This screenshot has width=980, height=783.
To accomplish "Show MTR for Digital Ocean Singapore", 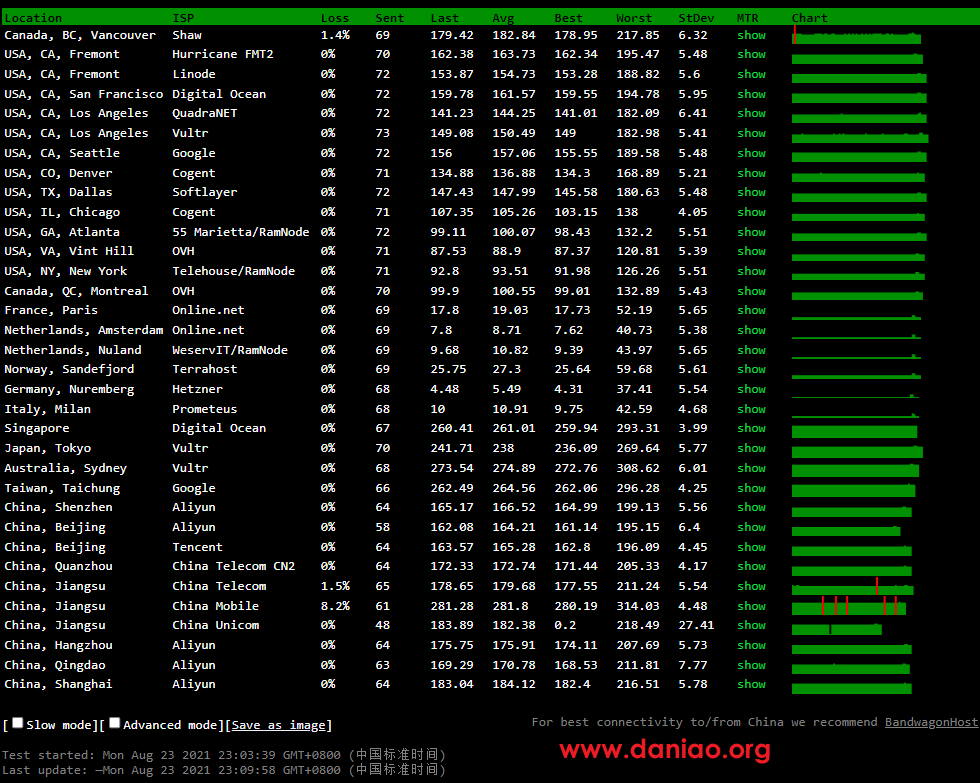I will pyautogui.click(x=751, y=428).
